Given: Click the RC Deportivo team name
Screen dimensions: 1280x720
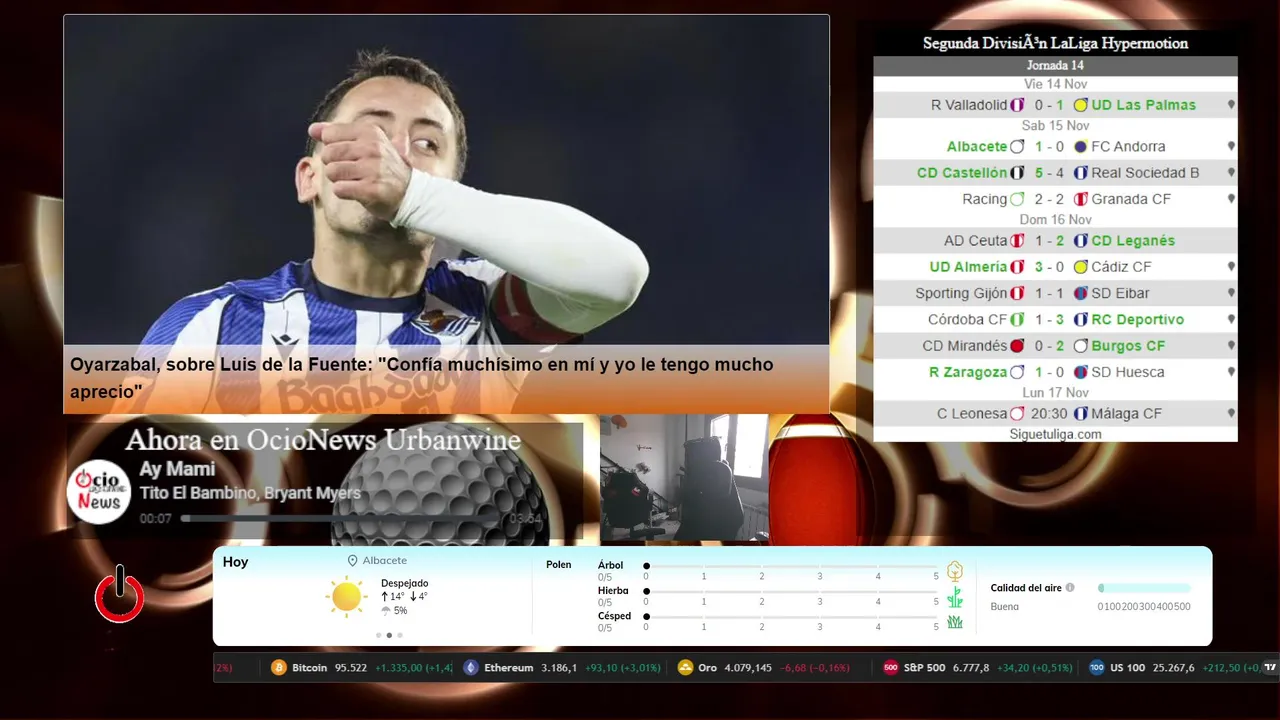Looking at the screenshot, I should [1137, 320].
